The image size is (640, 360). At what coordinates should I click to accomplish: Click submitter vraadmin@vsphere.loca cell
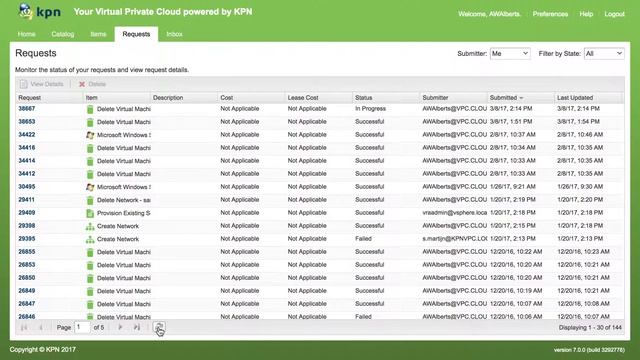(455, 213)
